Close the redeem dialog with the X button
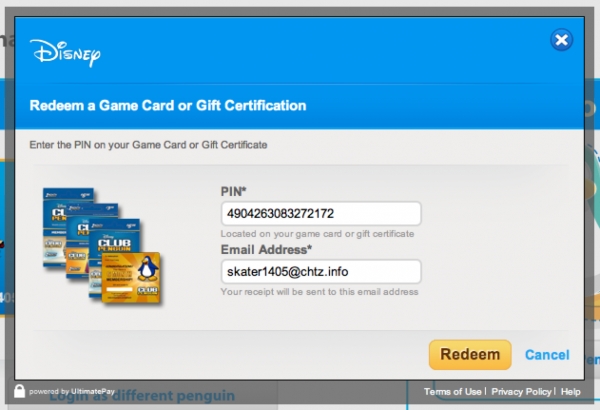600x410 pixels. click(561, 41)
